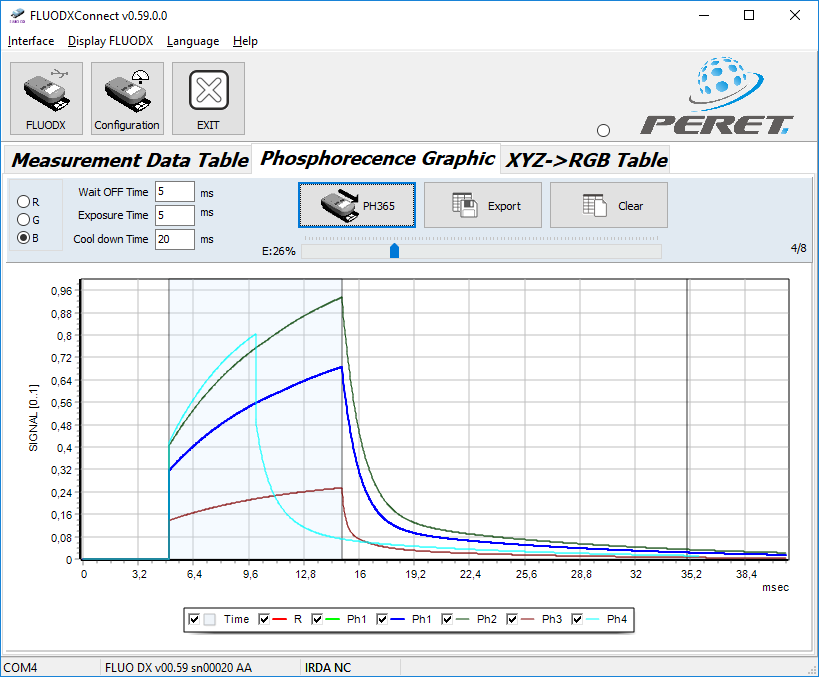Click the FLUODX device toolbar icon

(x=46, y=98)
